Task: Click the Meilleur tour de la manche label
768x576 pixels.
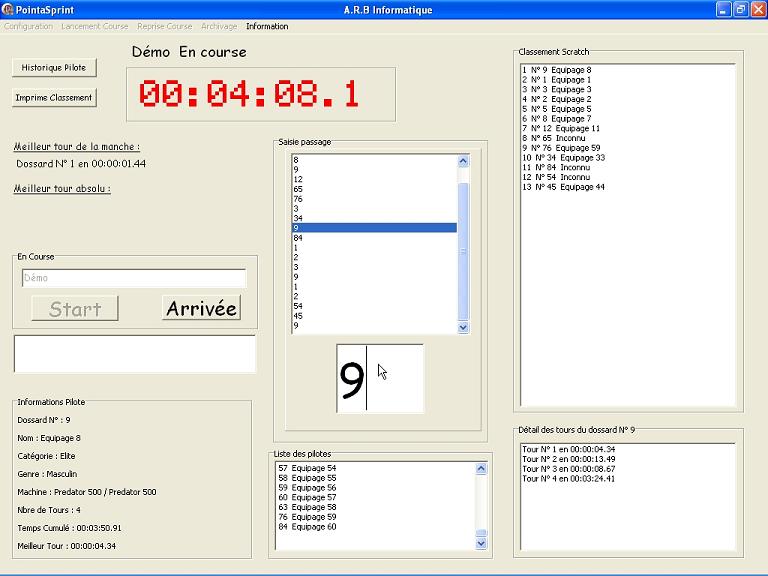Action: [x=76, y=146]
